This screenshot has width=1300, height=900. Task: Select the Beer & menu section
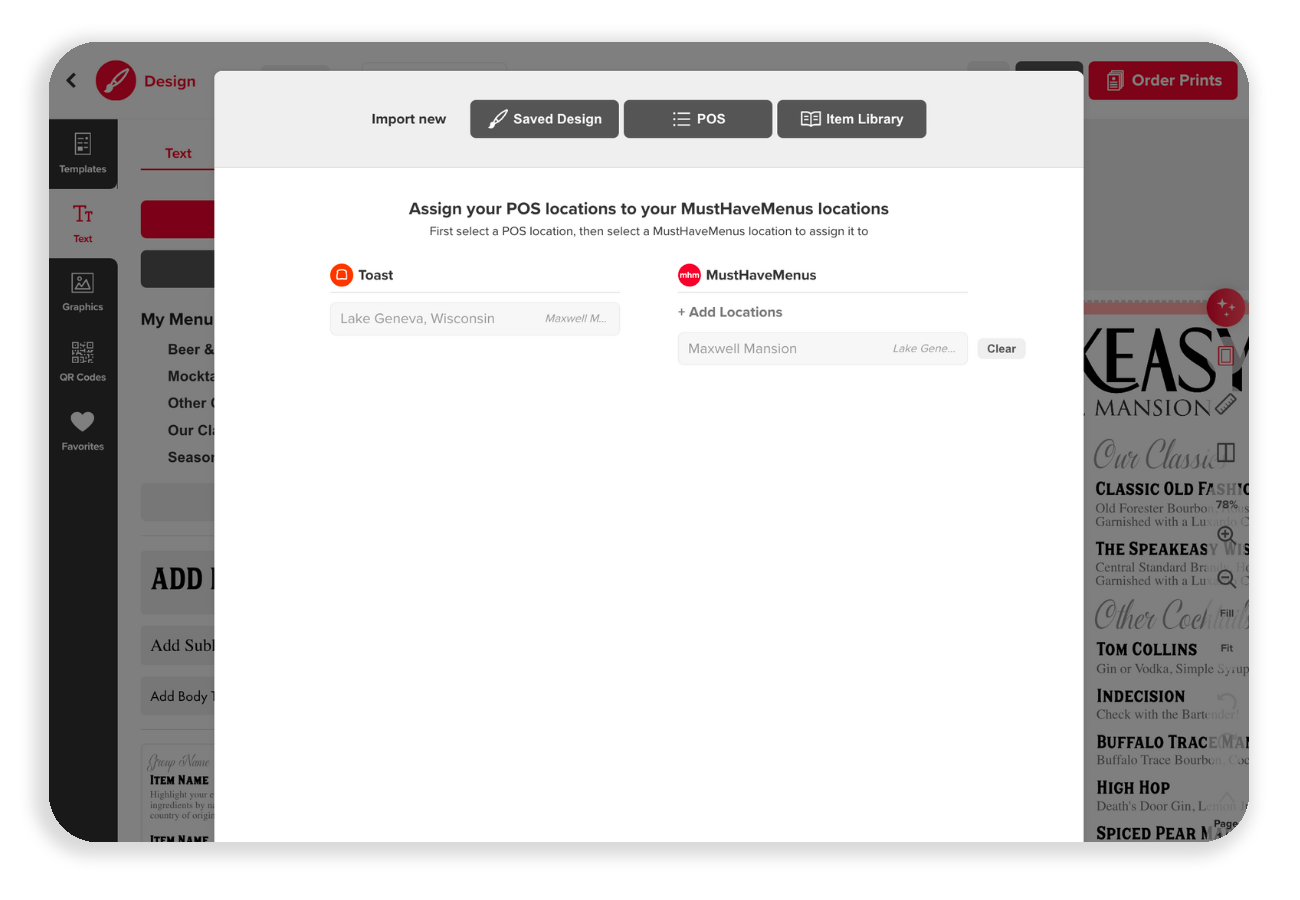[x=191, y=350]
